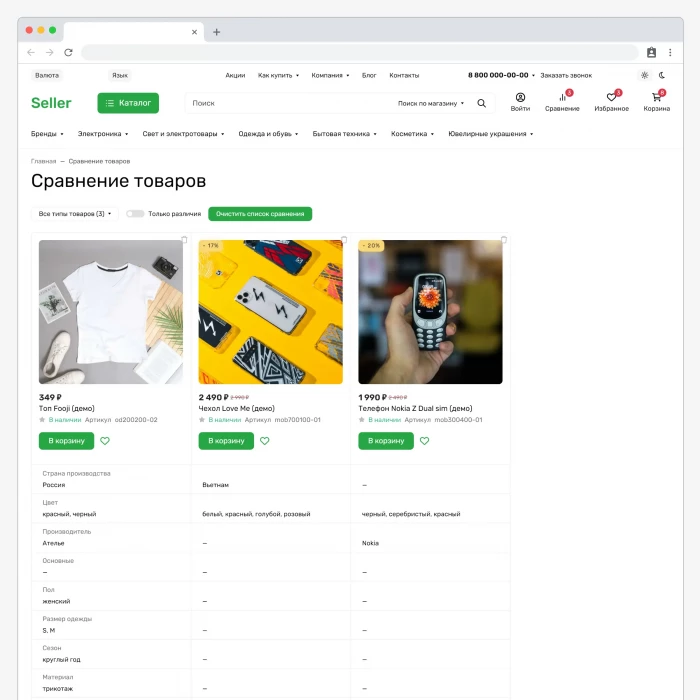Open the Корзина cart icon

coord(656,98)
